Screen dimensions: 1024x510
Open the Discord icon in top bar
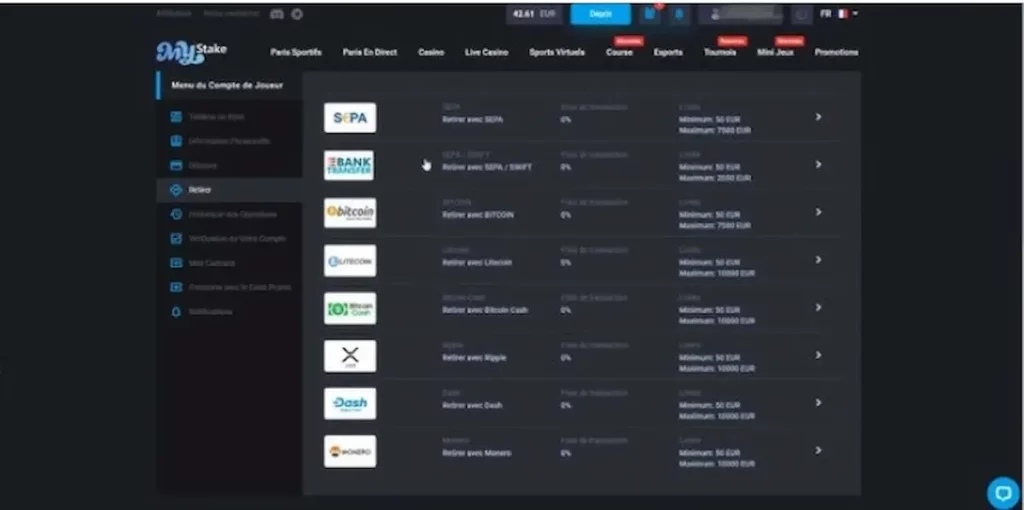[x=277, y=14]
